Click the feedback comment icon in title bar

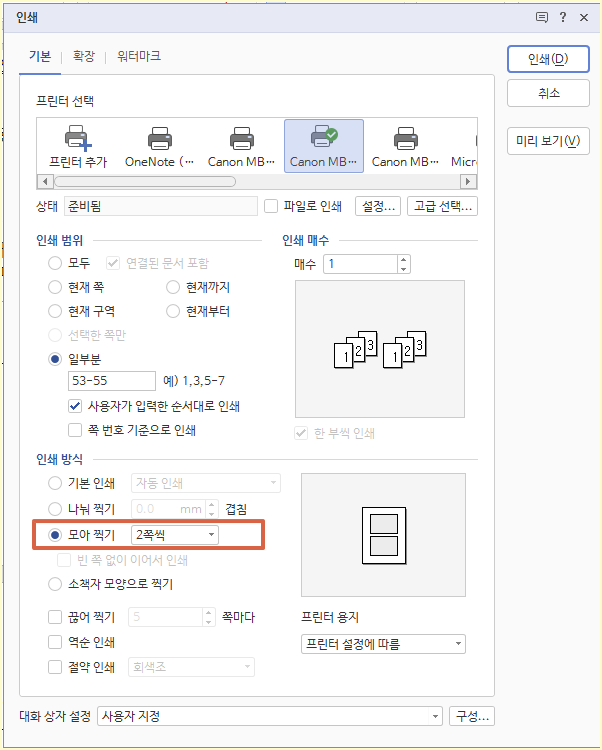[x=541, y=18]
